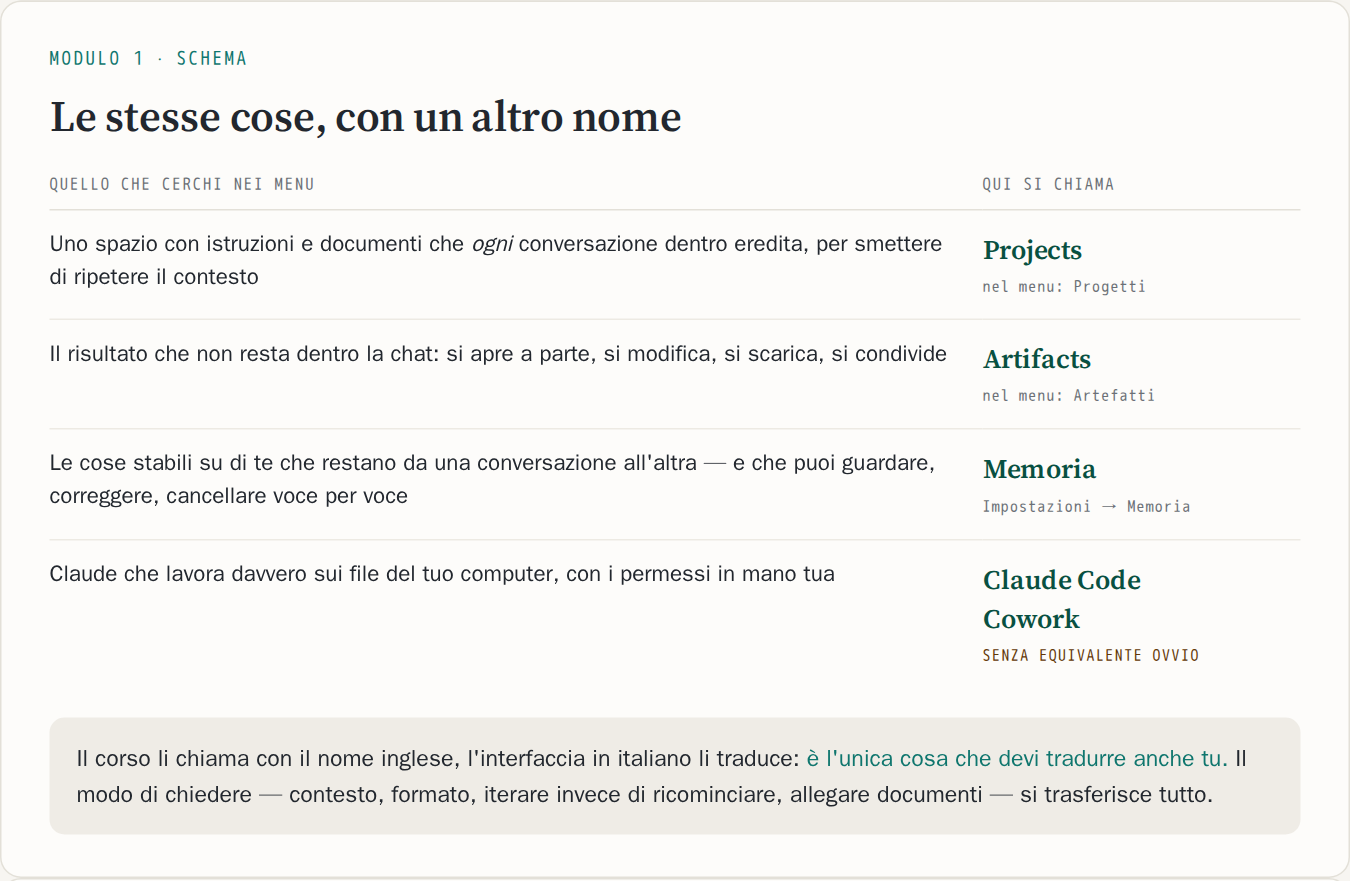Click the "Cowork" feature name
Image resolution: width=1350 pixels, height=881 pixels.
(1031, 619)
